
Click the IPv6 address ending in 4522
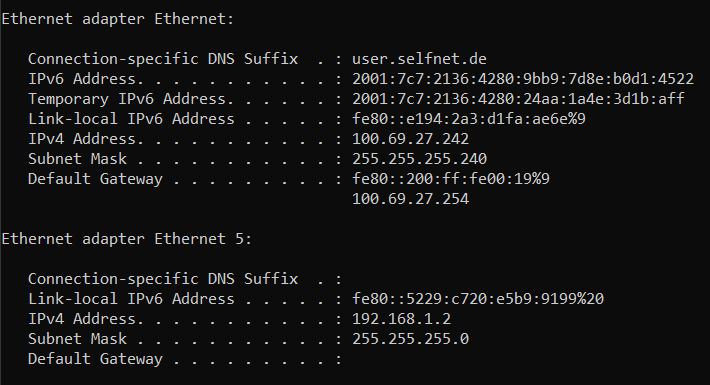(523, 79)
